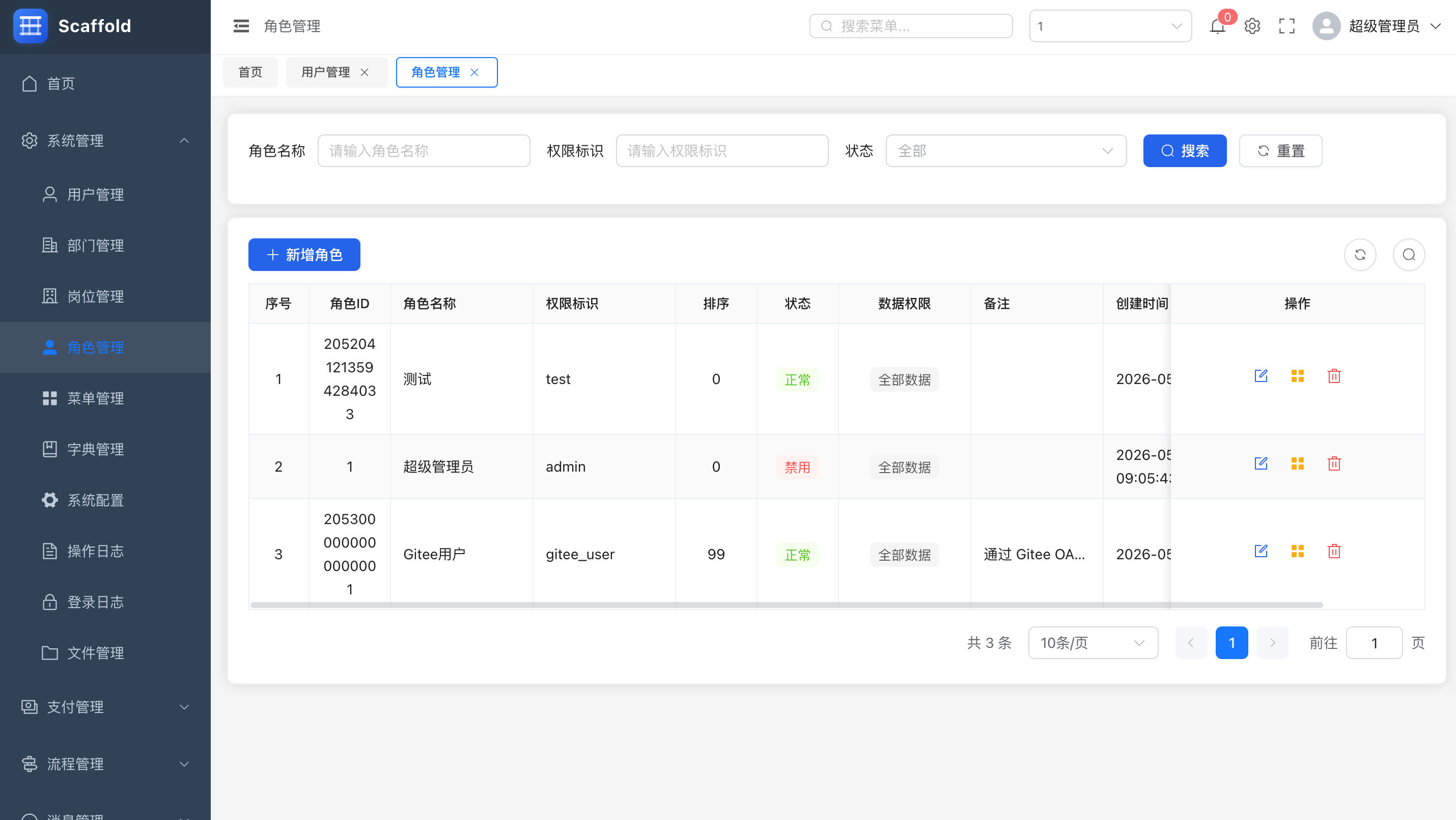Screen dimensions: 1456x820
Task: Click the 通过 Gitee OA... remark cell
Action: [1037, 554]
